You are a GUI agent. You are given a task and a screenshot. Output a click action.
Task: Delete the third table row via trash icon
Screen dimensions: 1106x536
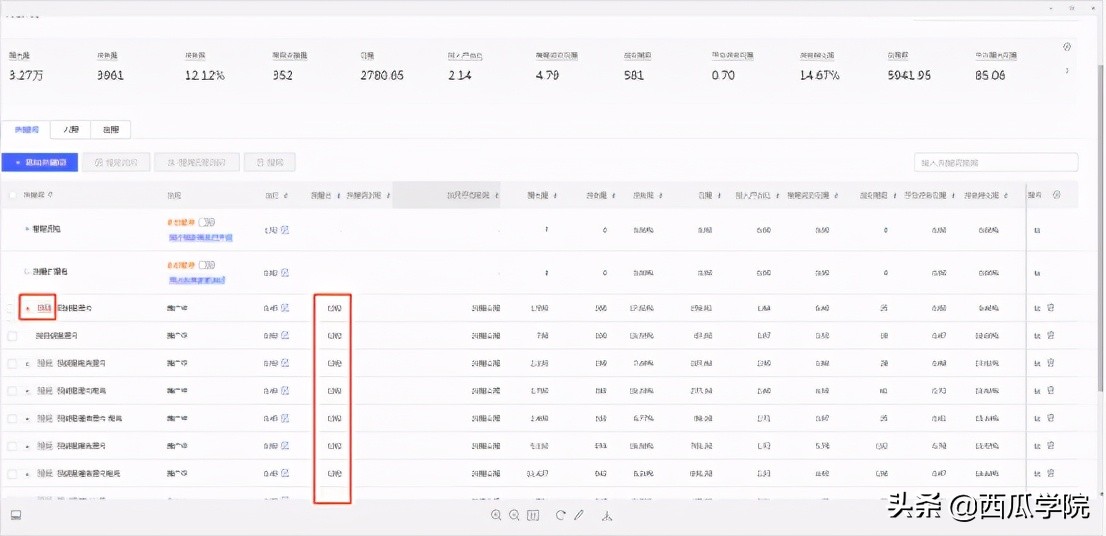click(x=1050, y=307)
